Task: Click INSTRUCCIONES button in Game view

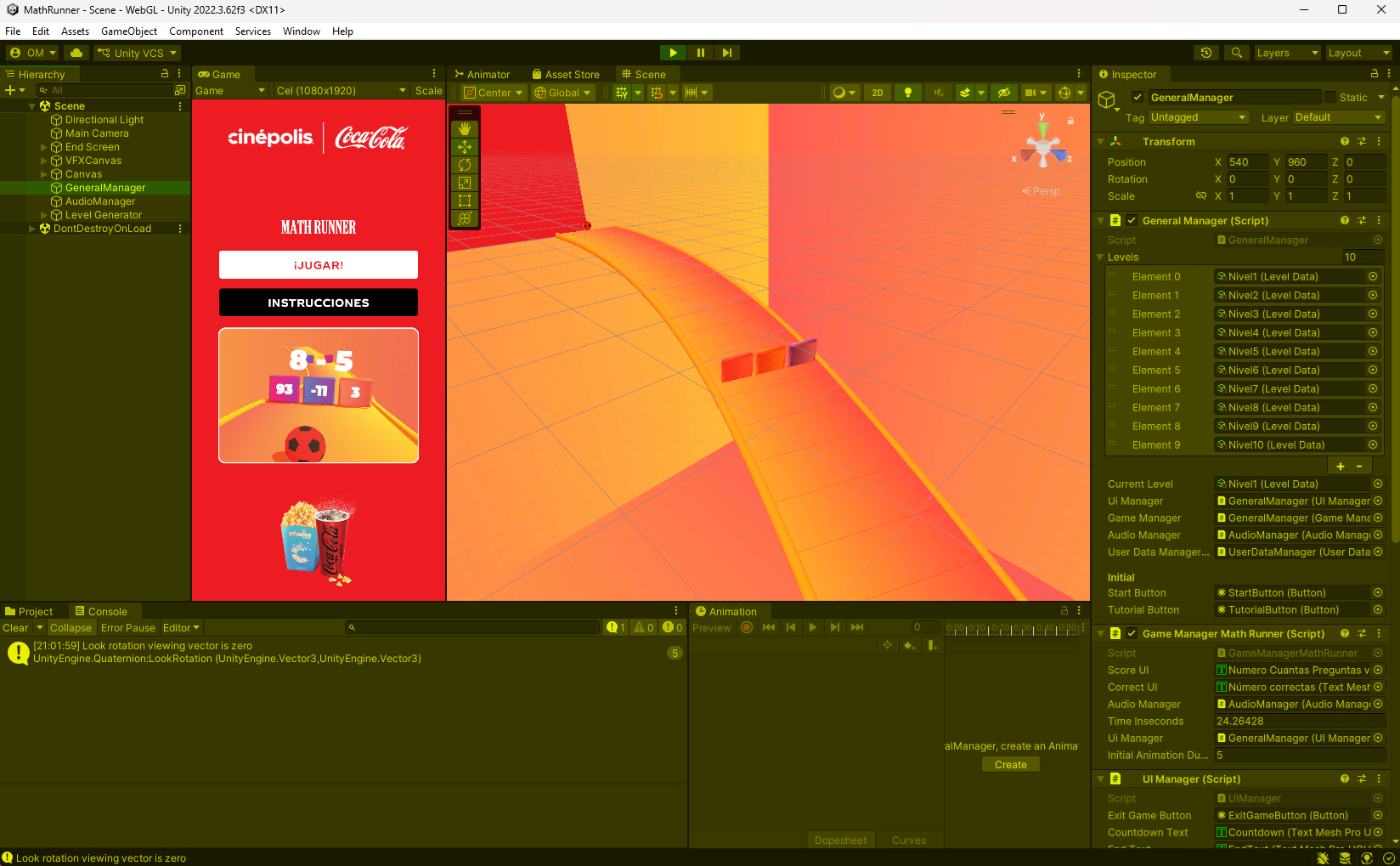Action: click(x=319, y=303)
